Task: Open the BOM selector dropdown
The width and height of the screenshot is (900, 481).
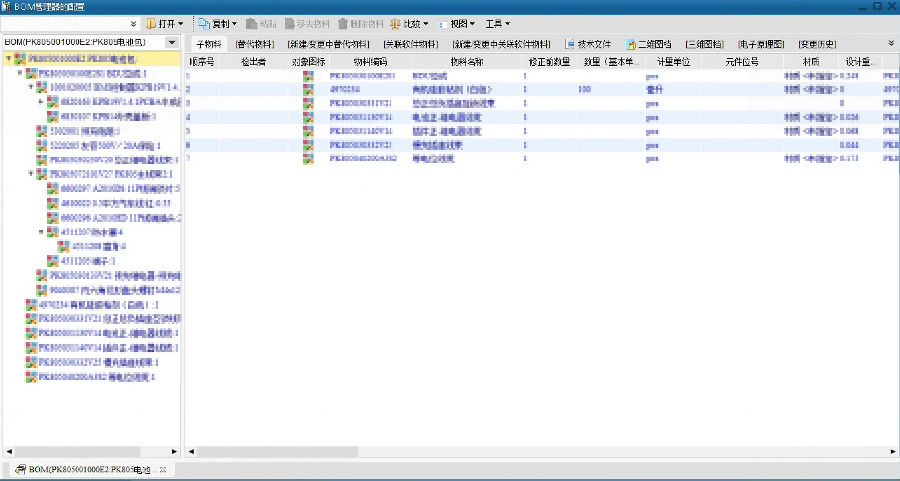Action: [171, 43]
